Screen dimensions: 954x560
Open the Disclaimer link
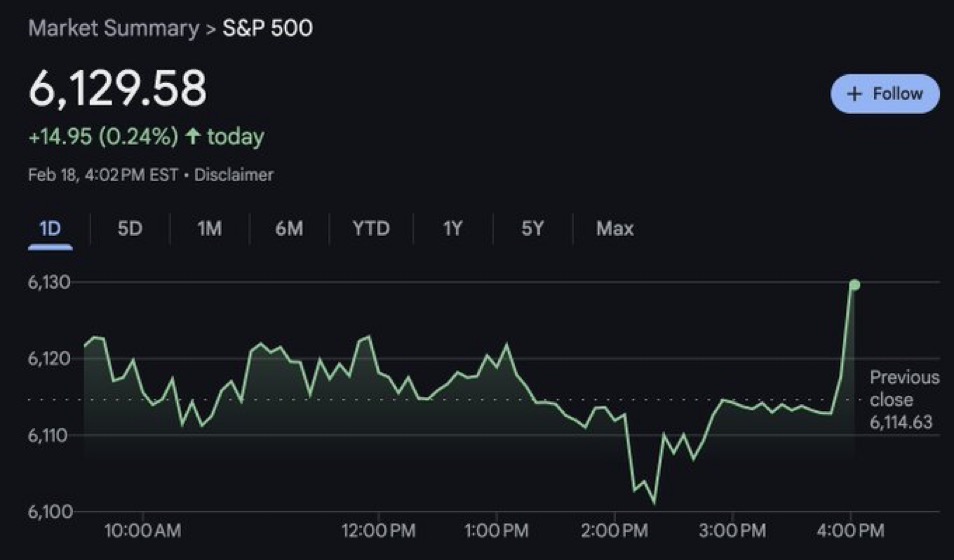pos(234,175)
